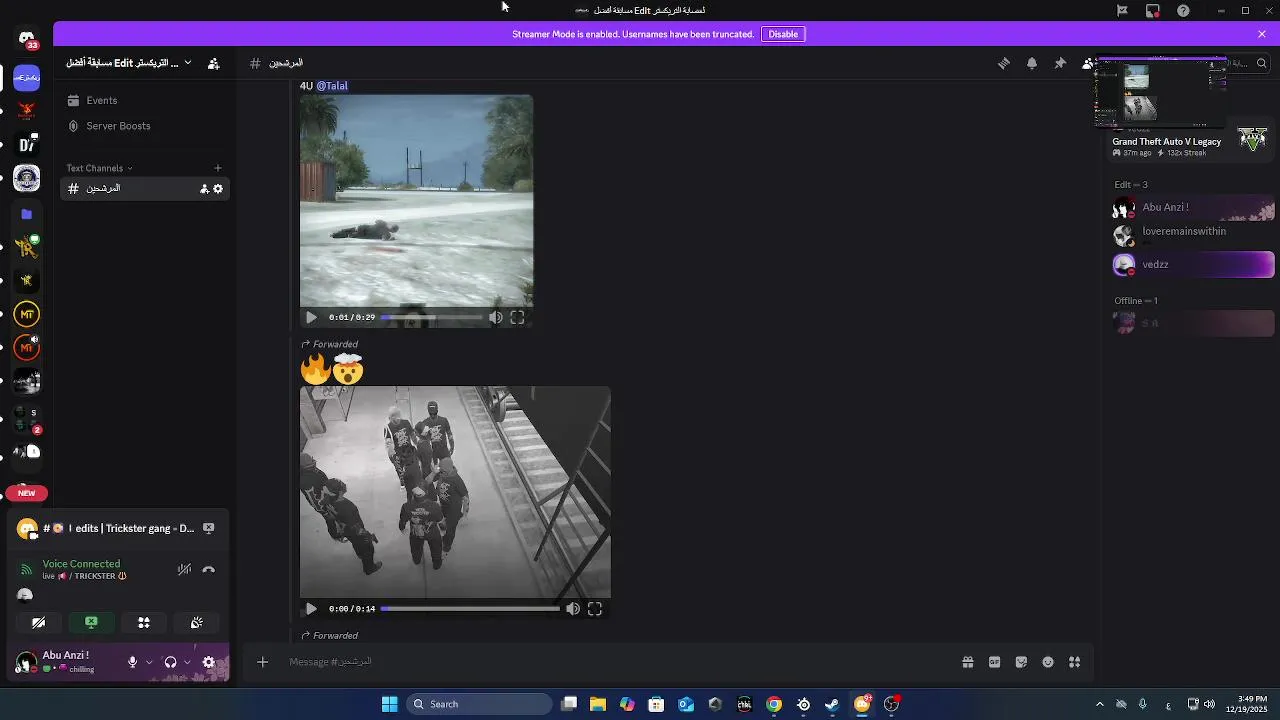The width and height of the screenshot is (1280, 720).
Task: Expand server name dropdown in header
Action: click(187, 63)
